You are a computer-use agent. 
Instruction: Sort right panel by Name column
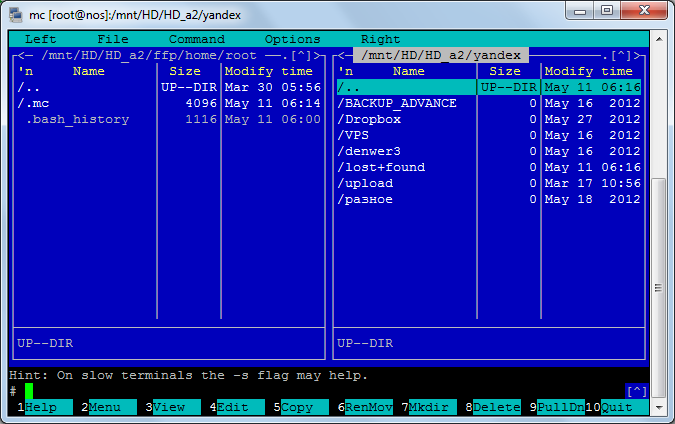coord(408,71)
